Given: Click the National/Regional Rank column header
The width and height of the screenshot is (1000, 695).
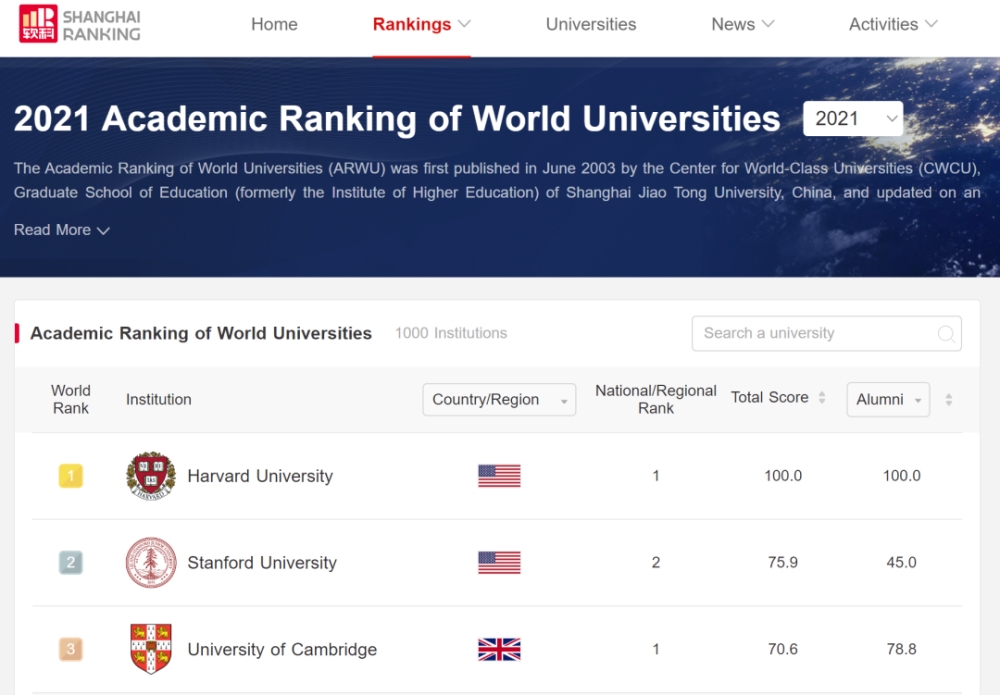Looking at the screenshot, I should (x=656, y=400).
